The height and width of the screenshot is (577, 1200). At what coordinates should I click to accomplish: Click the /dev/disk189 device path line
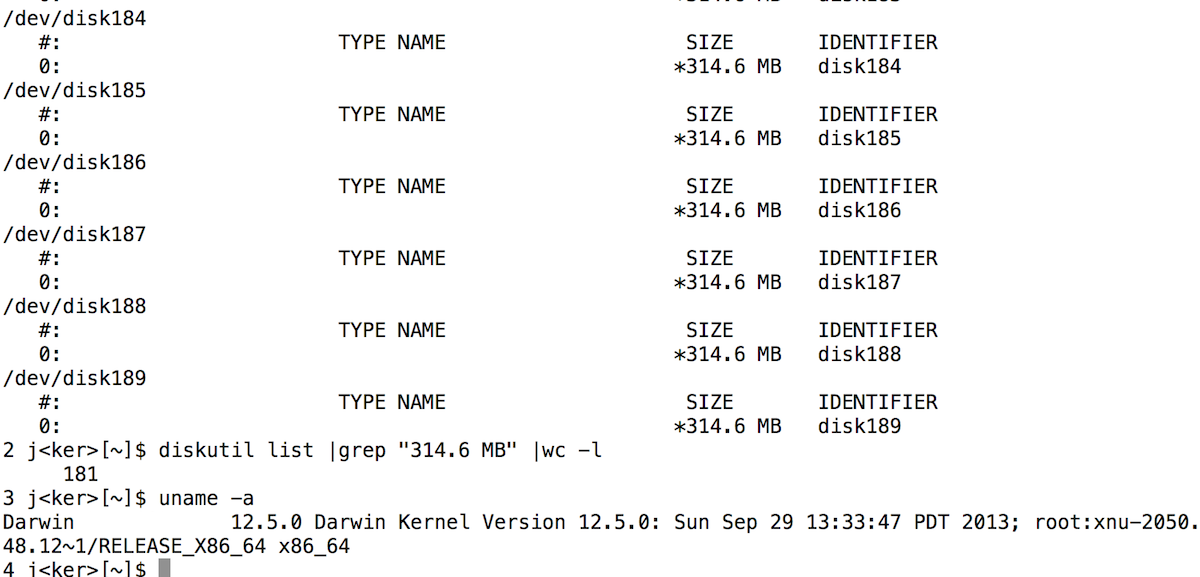click(75, 378)
